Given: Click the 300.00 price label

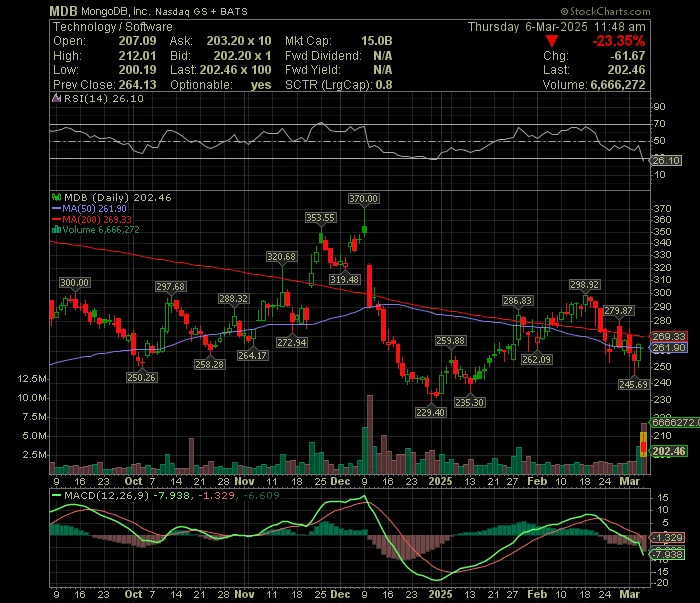Looking at the screenshot, I should point(75,283).
